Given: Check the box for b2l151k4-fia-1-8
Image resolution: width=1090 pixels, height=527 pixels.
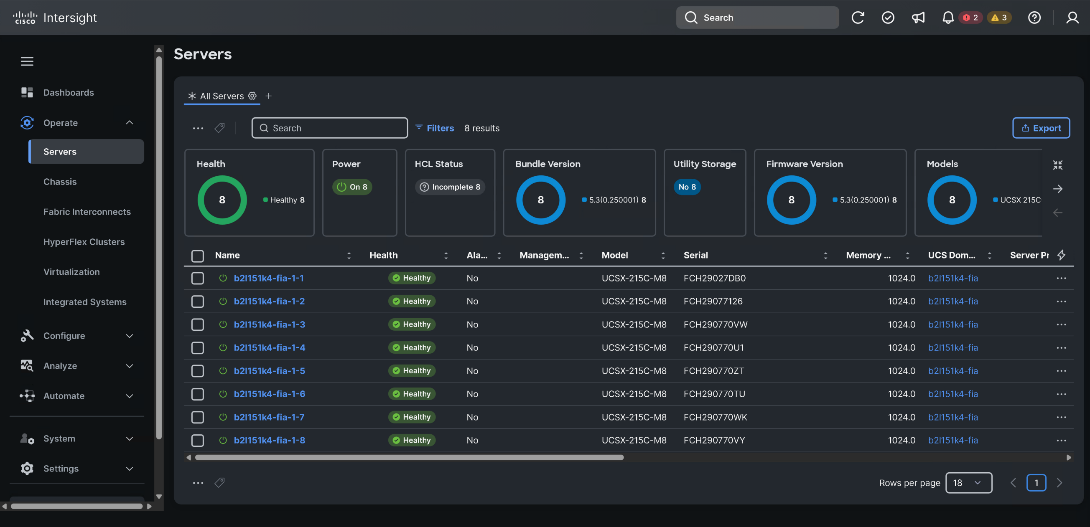Looking at the screenshot, I should [x=197, y=440].
